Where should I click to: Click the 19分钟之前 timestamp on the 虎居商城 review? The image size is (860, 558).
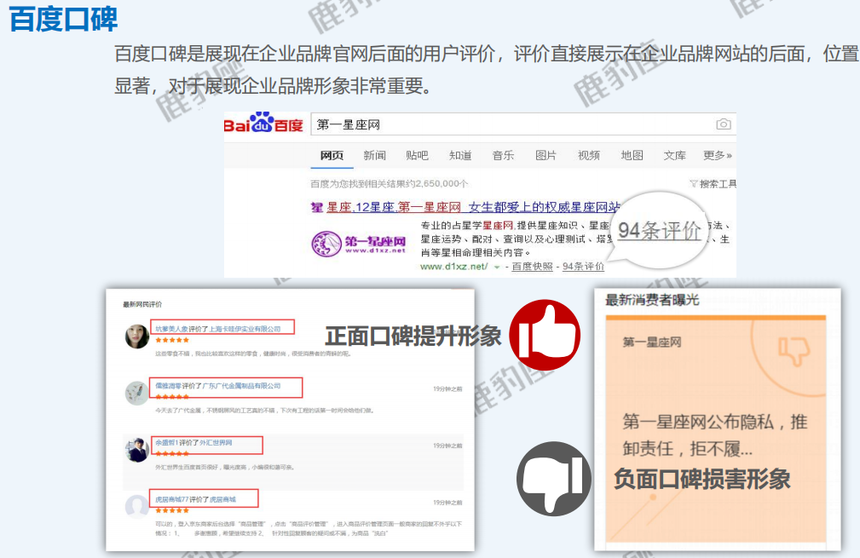point(448,503)
